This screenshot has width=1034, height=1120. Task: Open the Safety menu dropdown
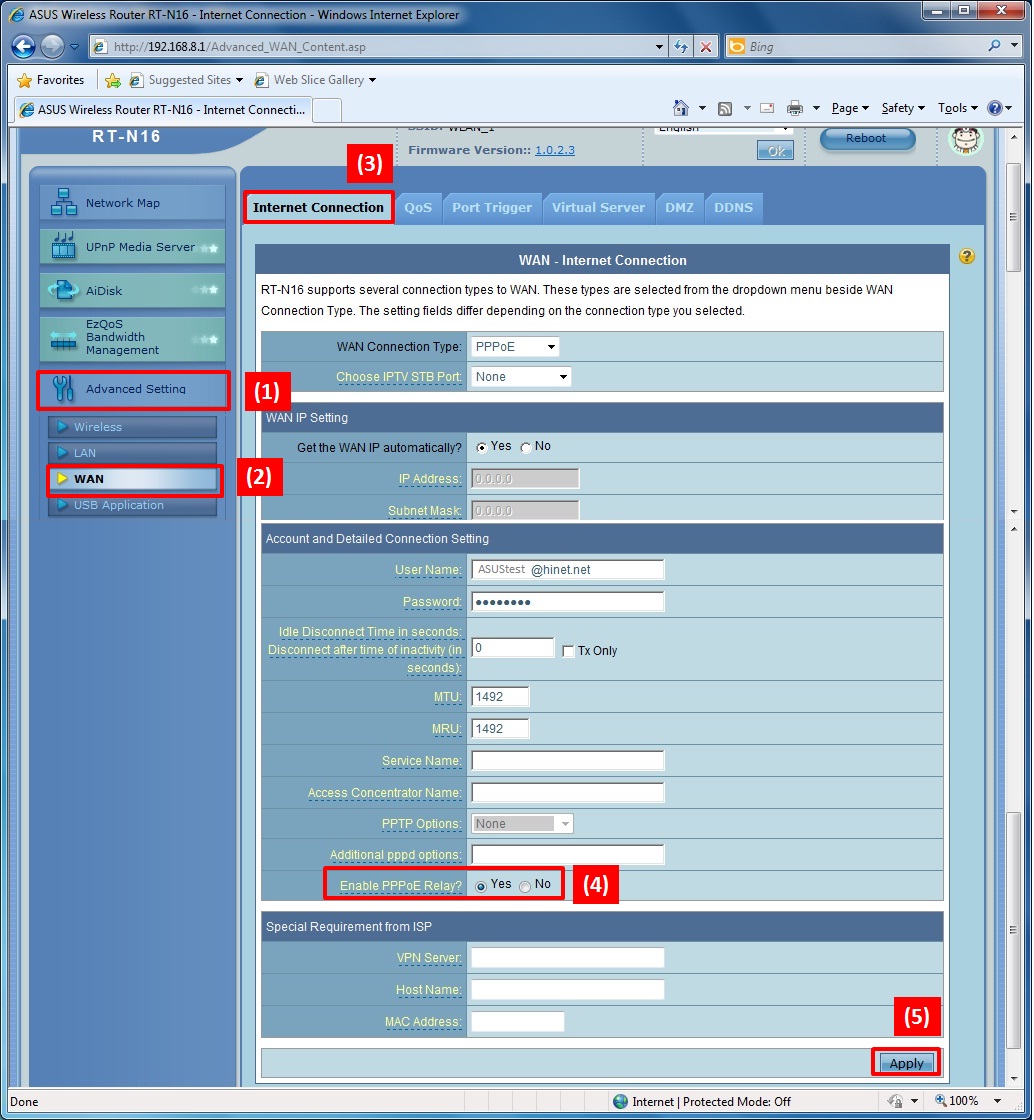point(903,108)
